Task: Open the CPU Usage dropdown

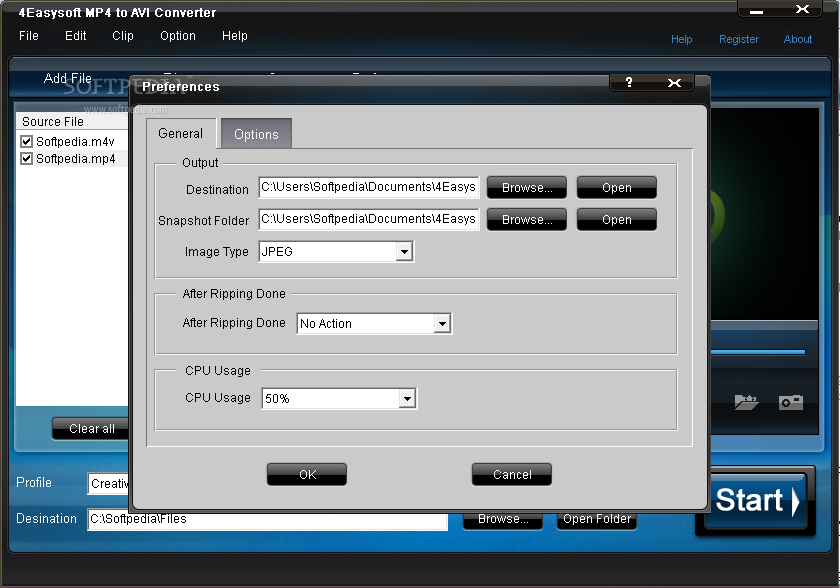Action: tap(407, 398)
